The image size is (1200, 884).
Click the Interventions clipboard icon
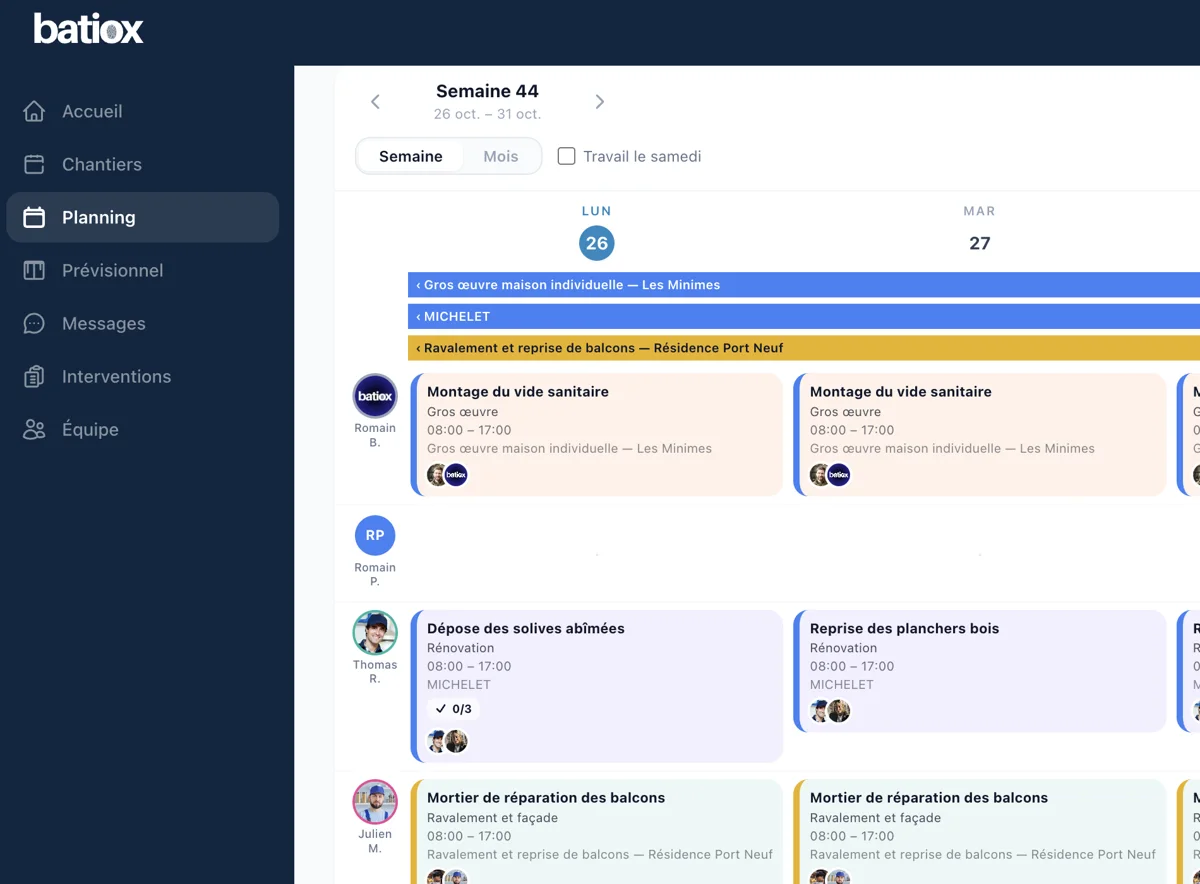coord(34,376)
